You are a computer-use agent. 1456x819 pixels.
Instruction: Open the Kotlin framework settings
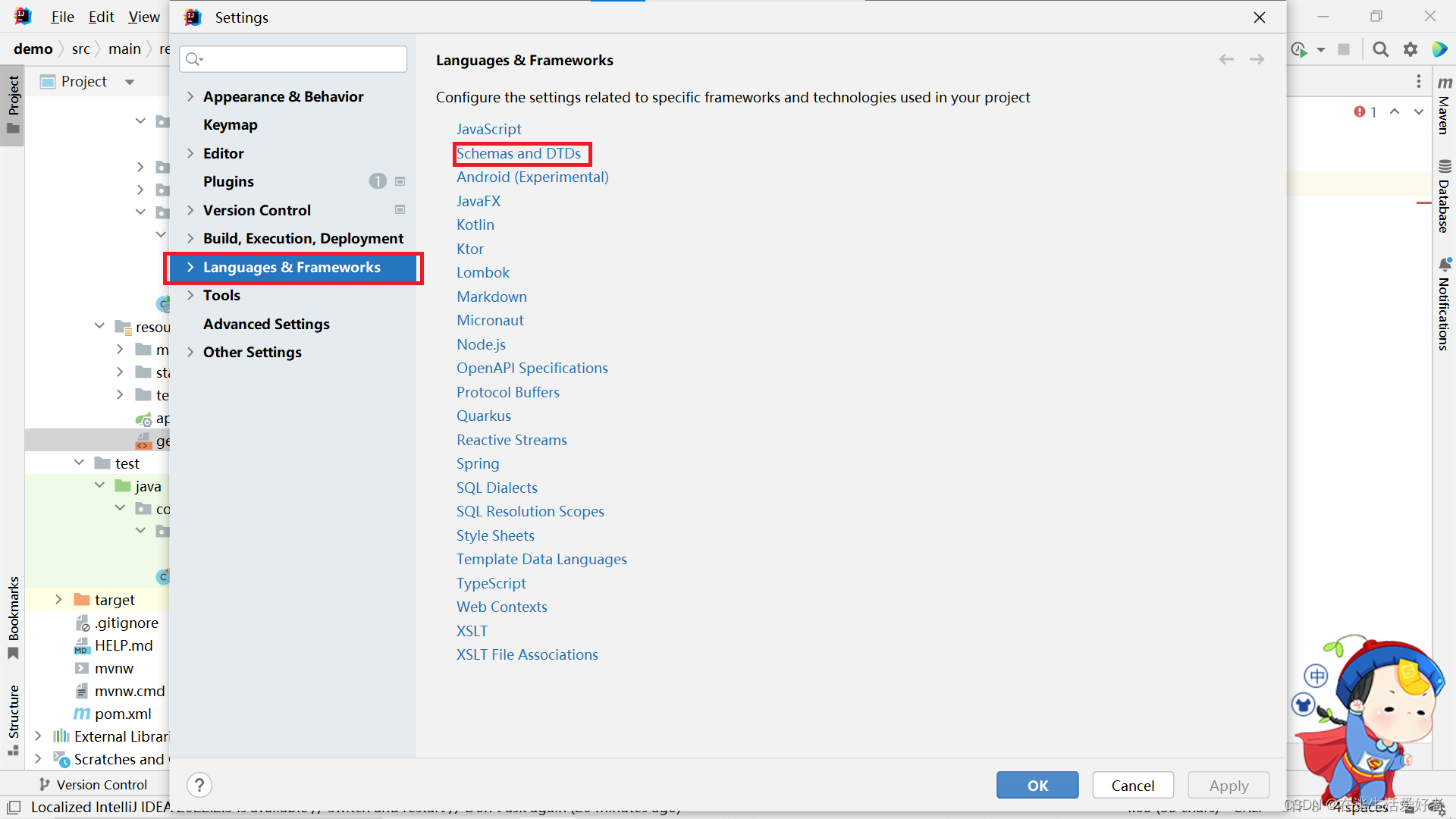475,224
